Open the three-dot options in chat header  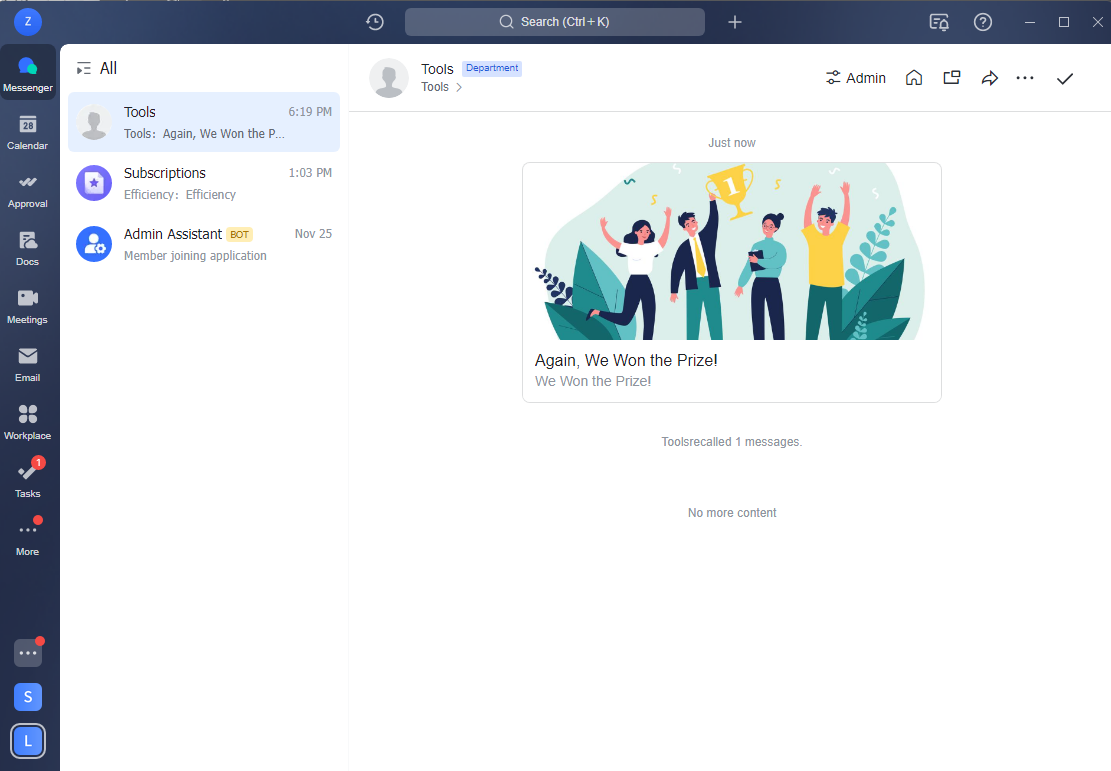[x=1025, y=78]
